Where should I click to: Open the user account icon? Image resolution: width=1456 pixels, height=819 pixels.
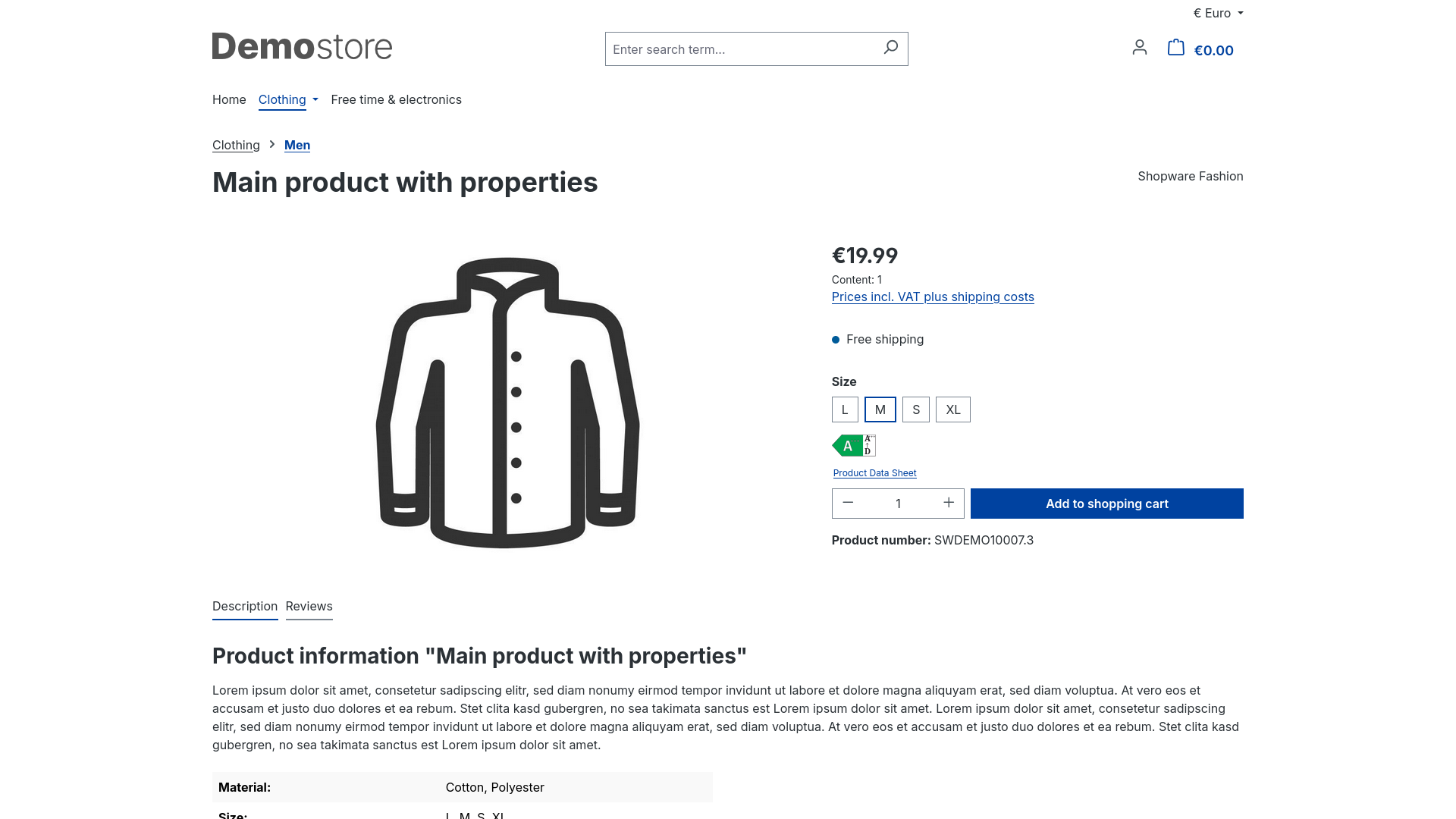1139,48
